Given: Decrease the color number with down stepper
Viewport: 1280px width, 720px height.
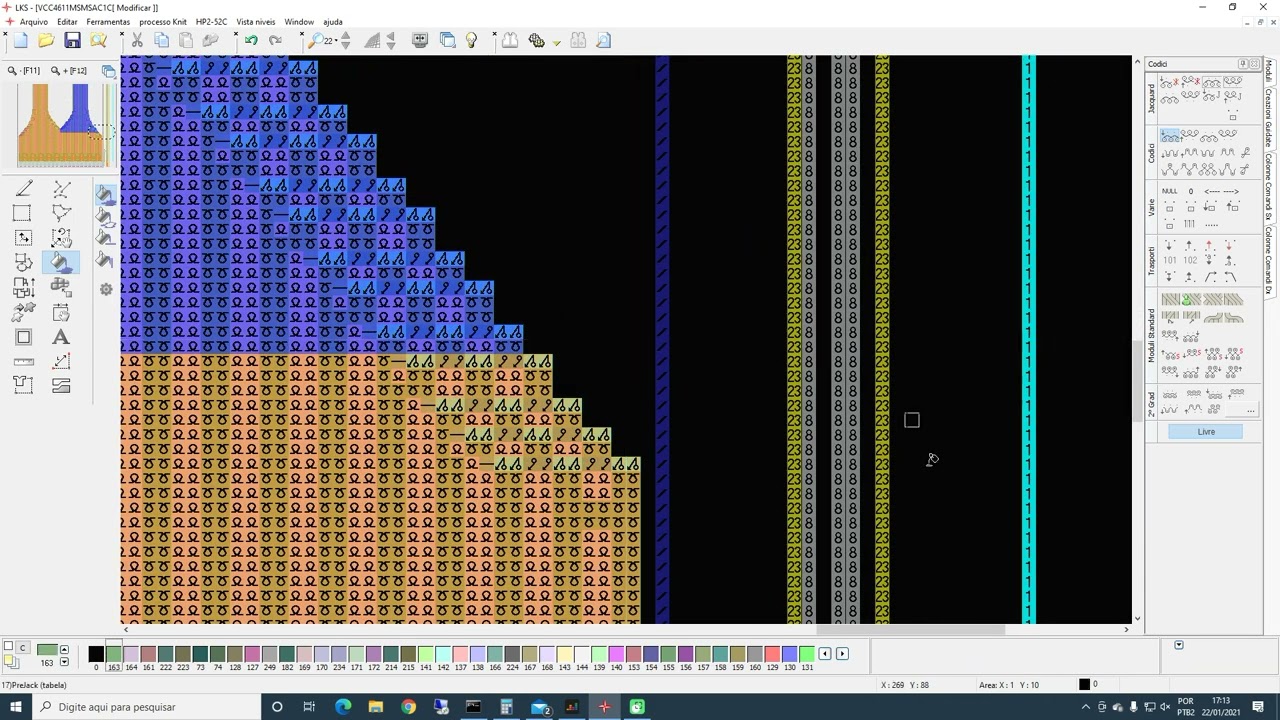Looking at the screenshot, I should (x=64, y=662).
